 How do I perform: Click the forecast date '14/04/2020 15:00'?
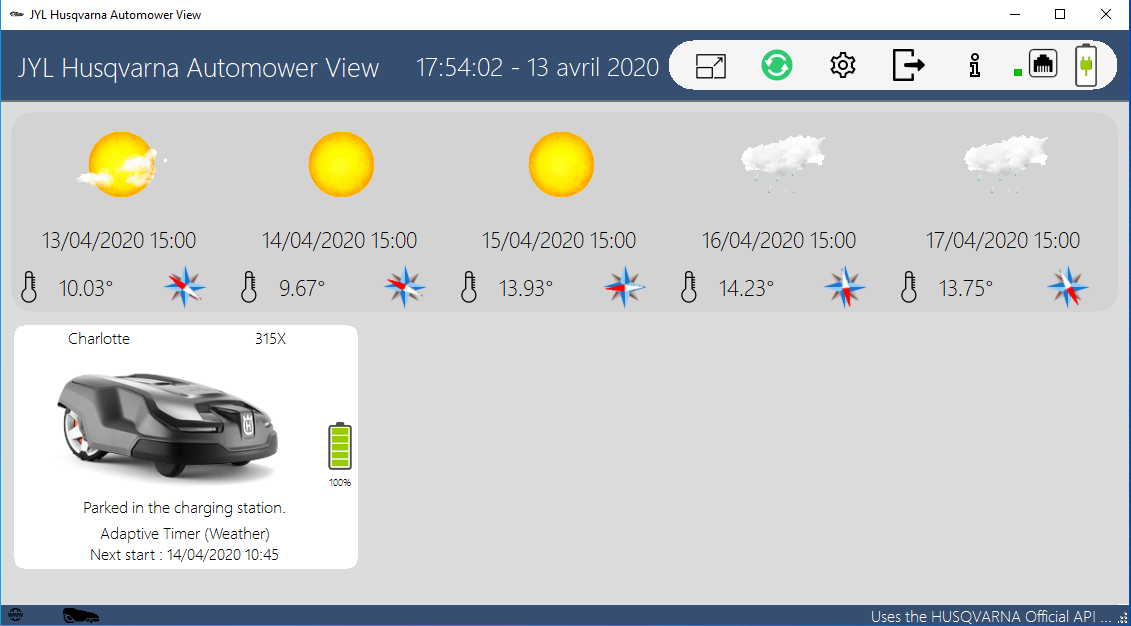pos(339,240)
